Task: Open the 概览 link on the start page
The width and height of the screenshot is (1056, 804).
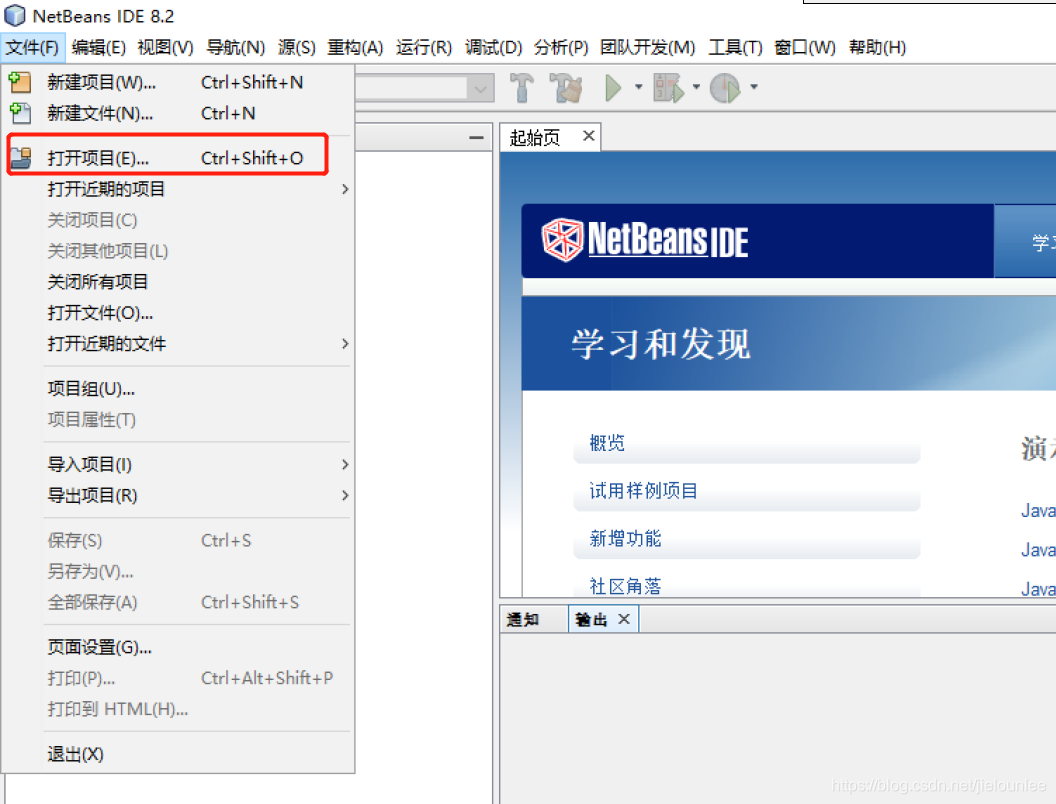Action: tap(607, 443)
